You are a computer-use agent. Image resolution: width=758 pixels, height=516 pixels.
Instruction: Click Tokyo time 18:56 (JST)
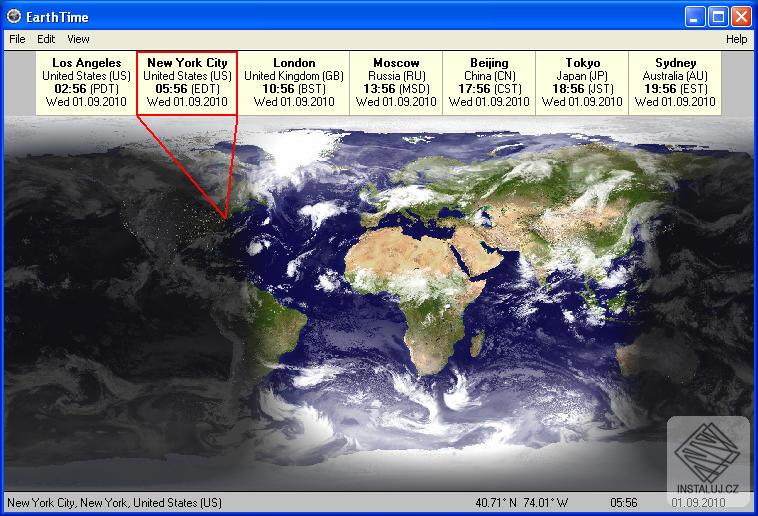point(582,89)
